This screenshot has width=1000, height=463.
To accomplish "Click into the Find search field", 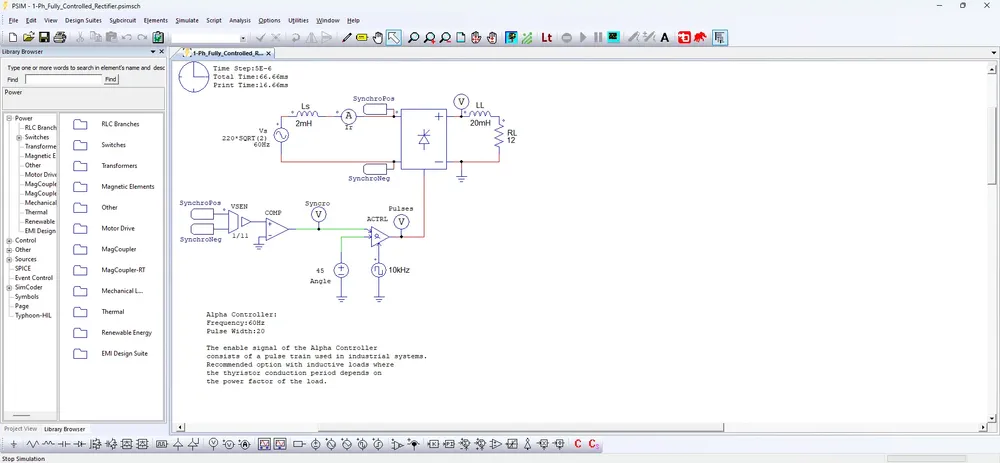I will [x=63, y=79].
